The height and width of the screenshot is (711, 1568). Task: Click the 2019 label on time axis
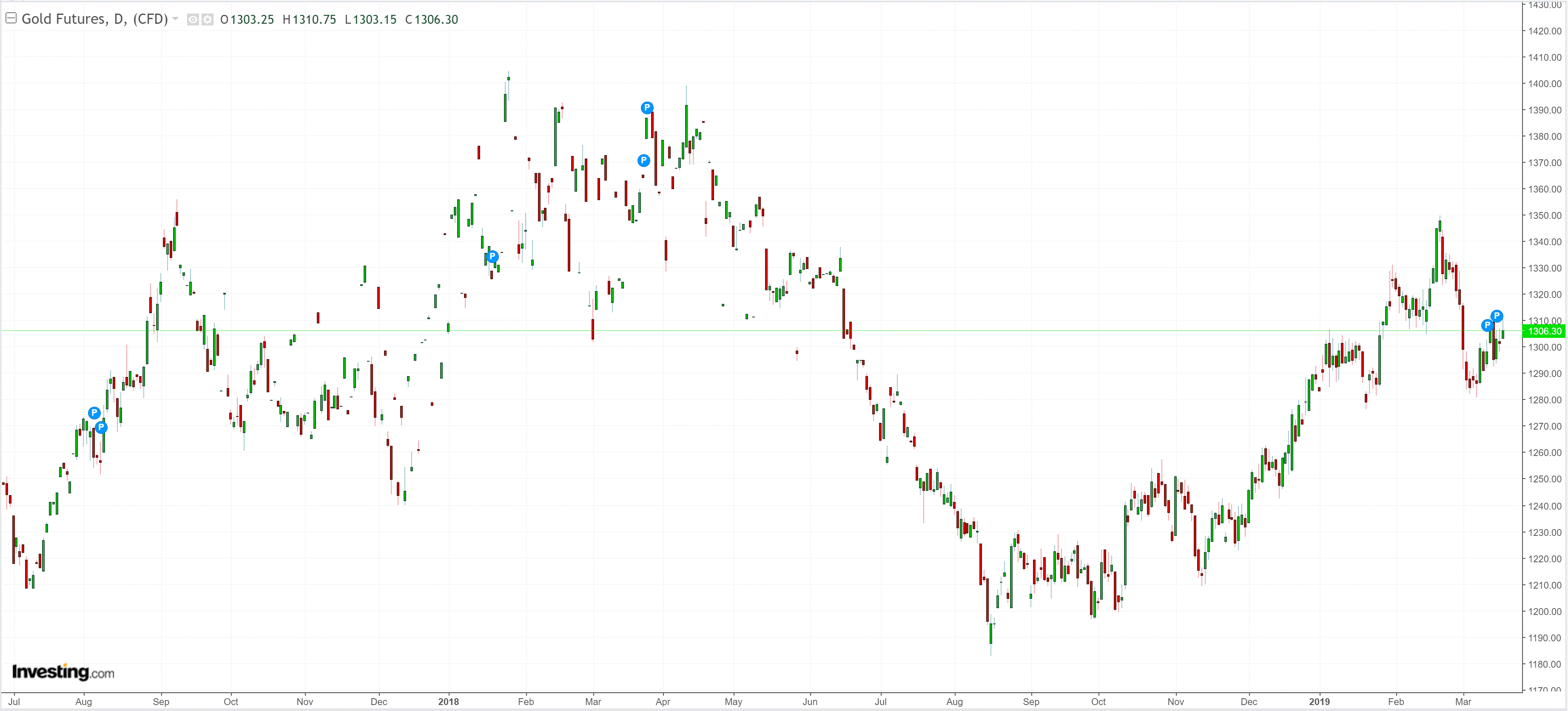point(1319,701)
